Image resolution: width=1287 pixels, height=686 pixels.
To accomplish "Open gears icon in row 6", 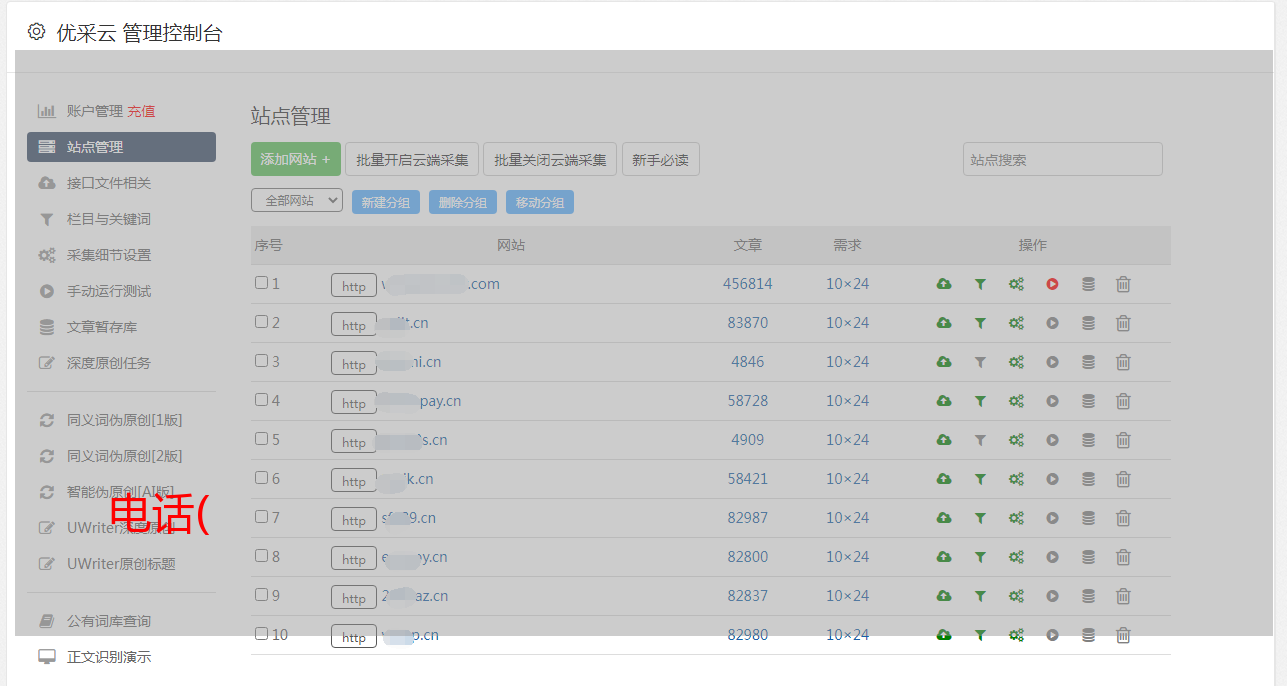I will pos(1016,479).
